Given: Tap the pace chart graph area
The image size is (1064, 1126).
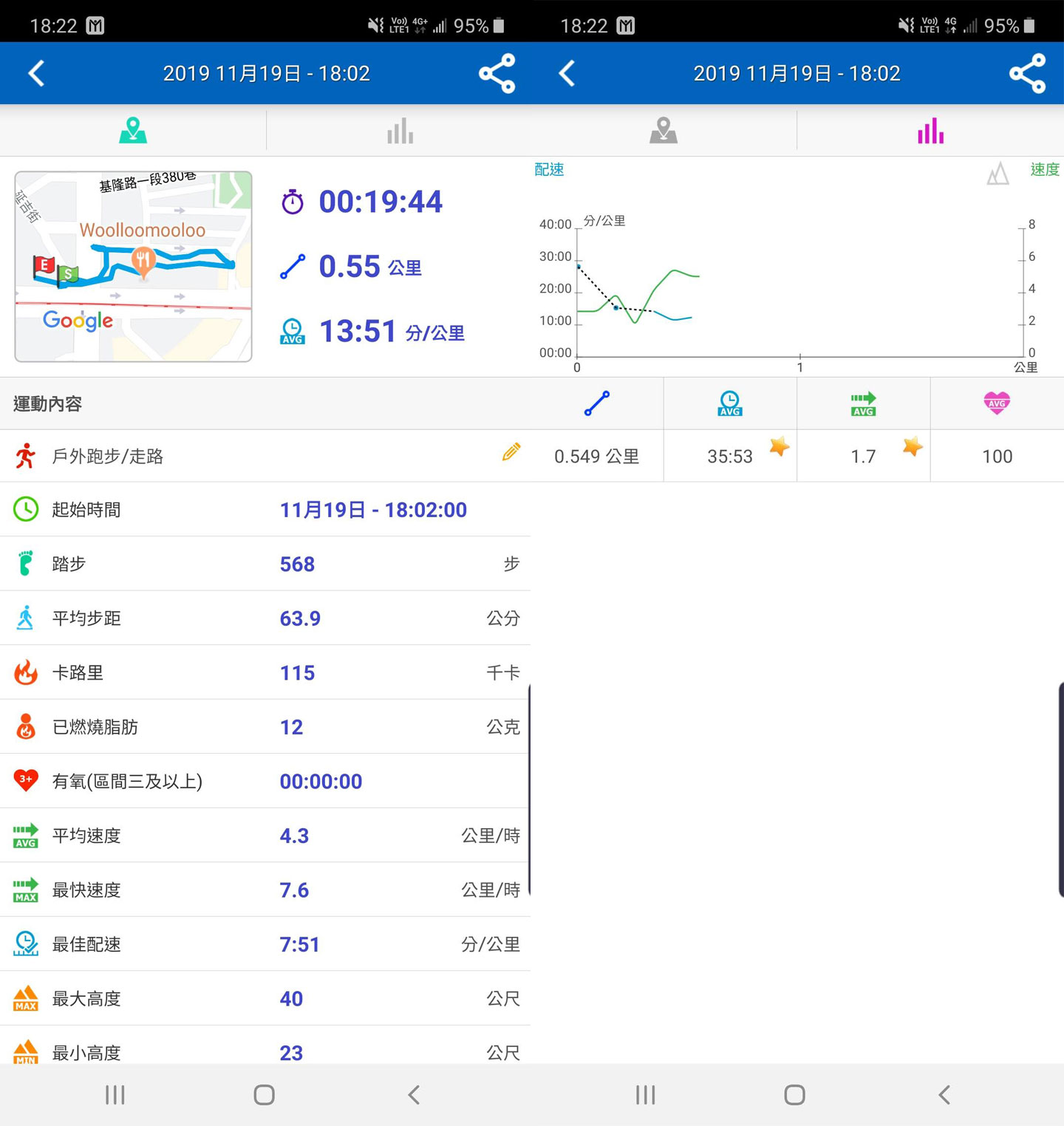Looking at the screenshot, I should click(799, 292).
